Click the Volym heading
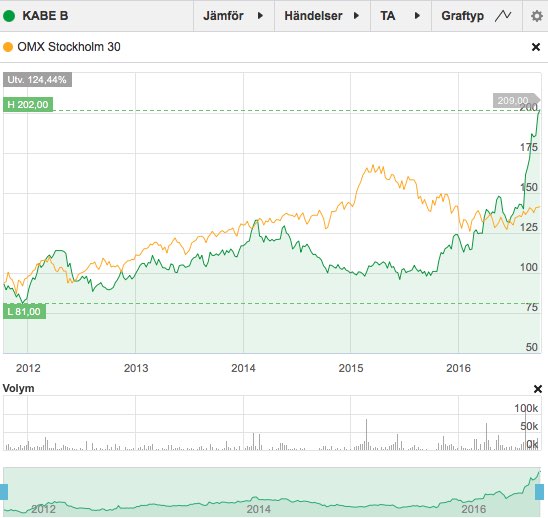 tap(19, 388)
